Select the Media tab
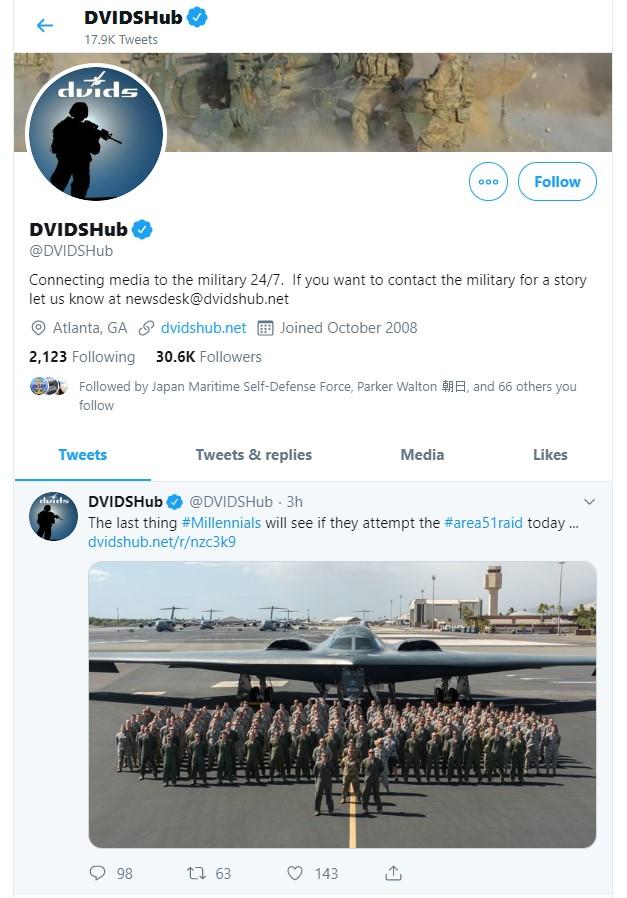Screen dimensions: 627x898 point(422,455)
